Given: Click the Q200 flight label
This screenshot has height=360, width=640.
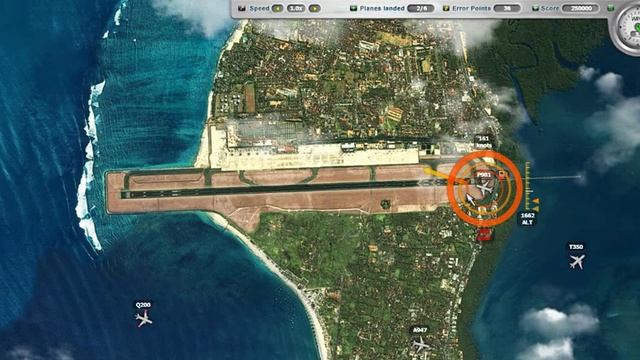Looking at the screenshot, I should coord(143,305).
